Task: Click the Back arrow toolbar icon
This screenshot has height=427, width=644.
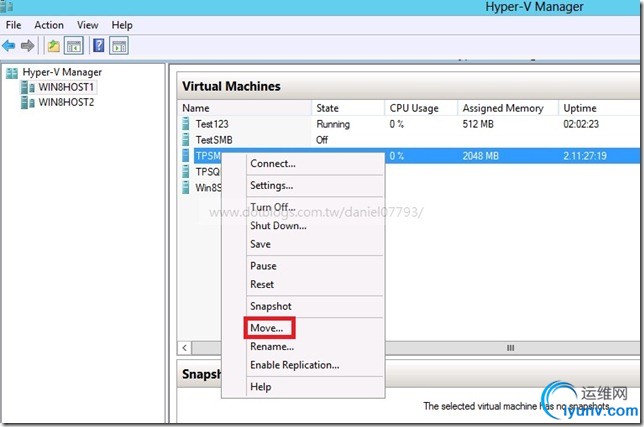Action: click(9, 46)
